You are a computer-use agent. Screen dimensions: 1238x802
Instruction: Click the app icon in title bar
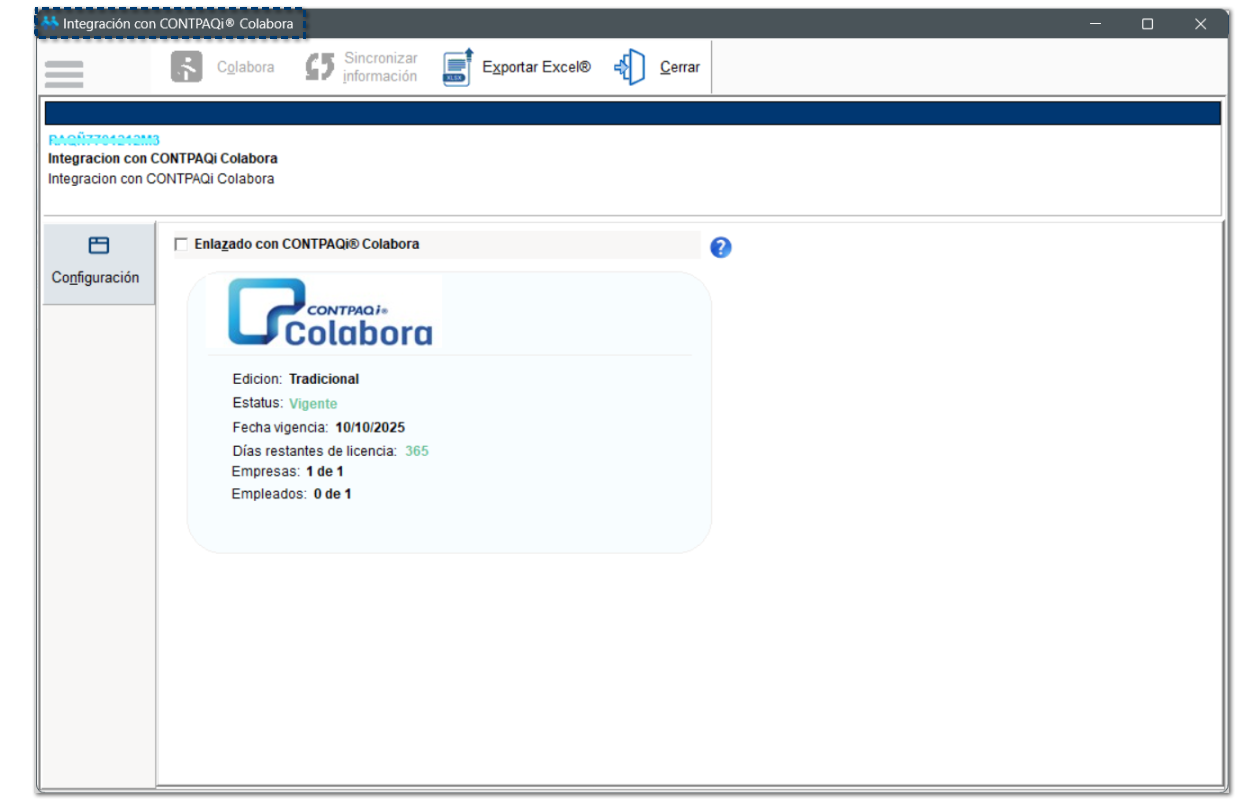coord(50,22)
